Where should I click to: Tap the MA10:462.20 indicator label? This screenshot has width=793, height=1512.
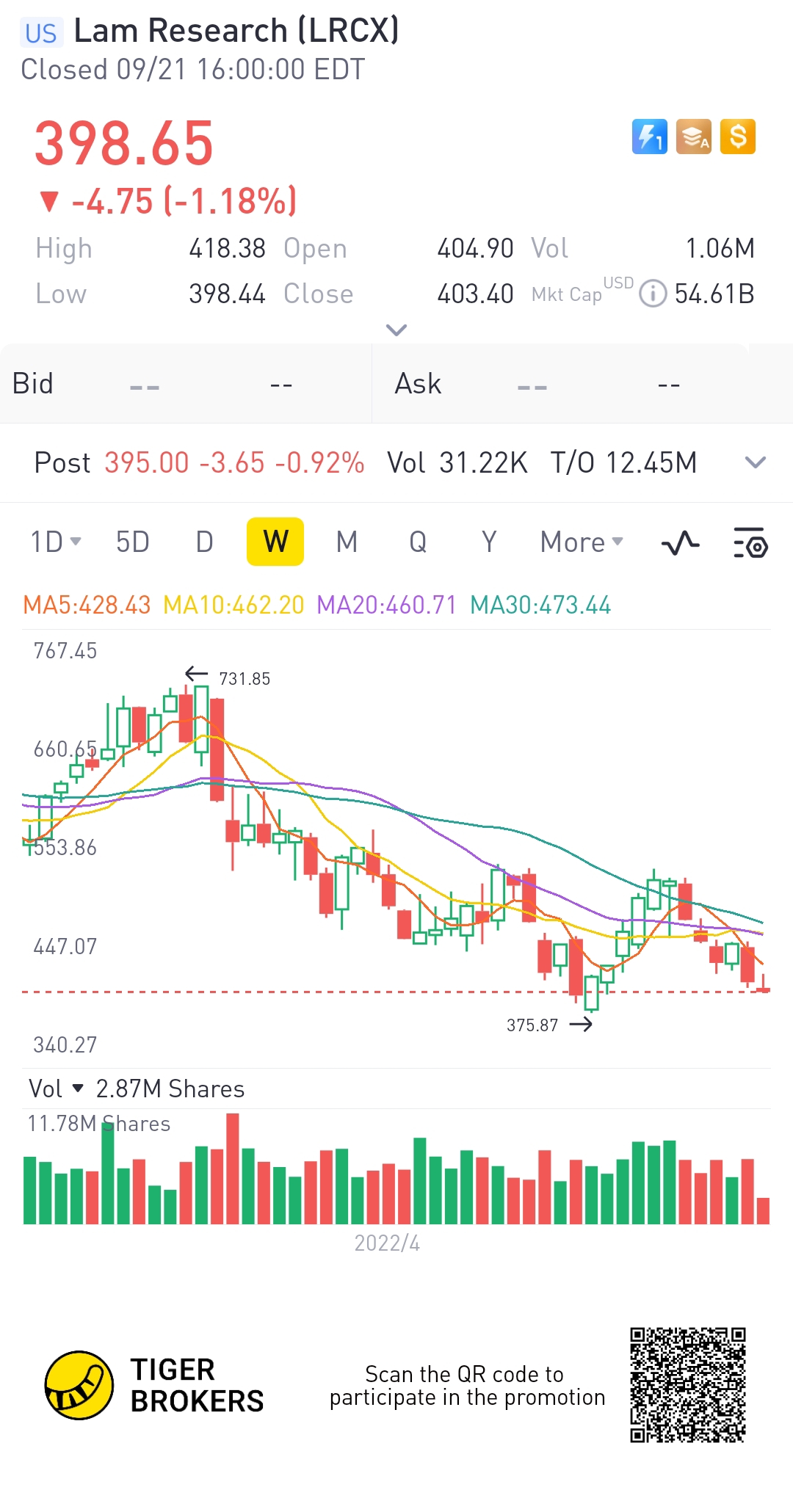[233, 606]
